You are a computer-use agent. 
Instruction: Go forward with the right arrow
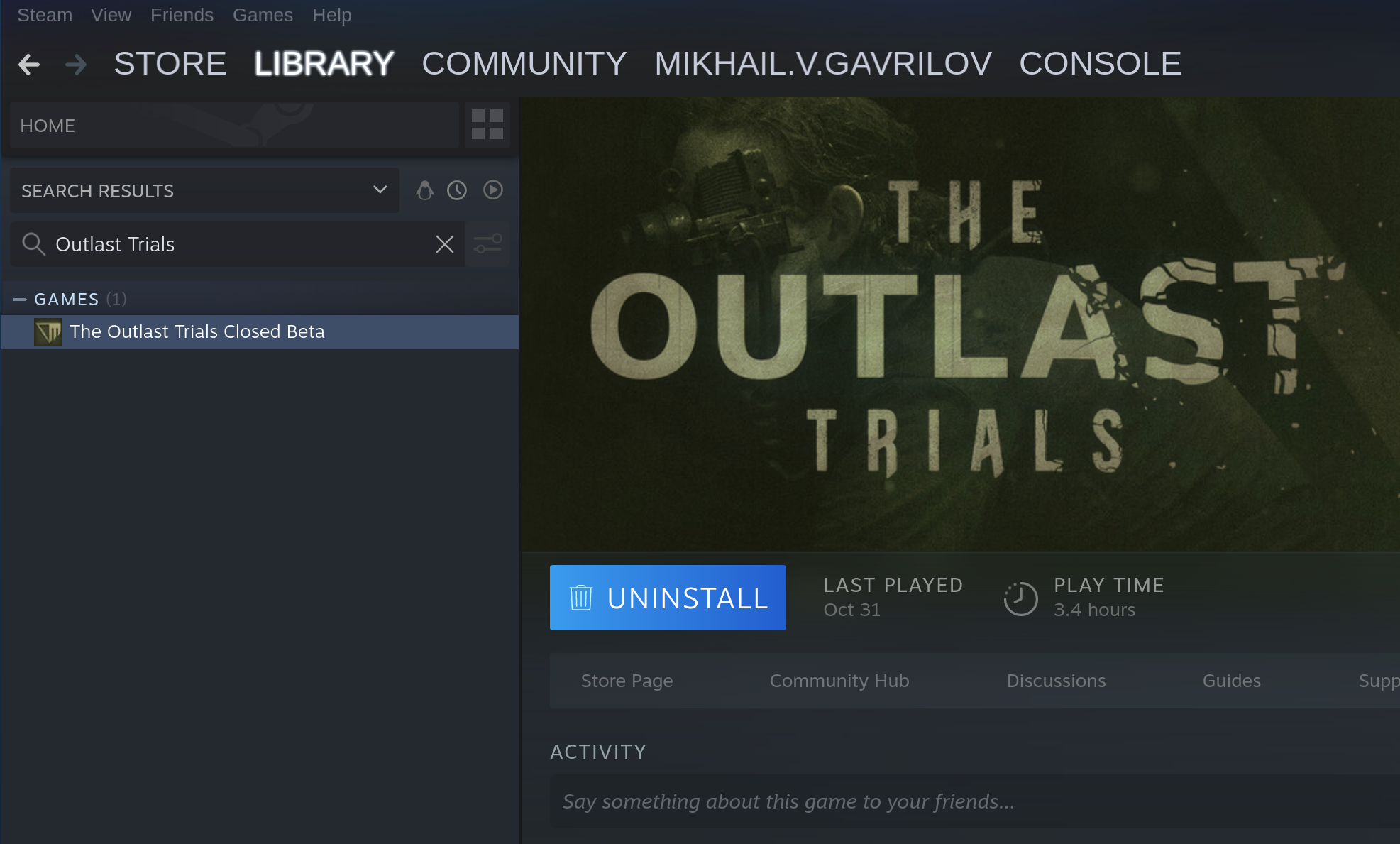(76, 65)
